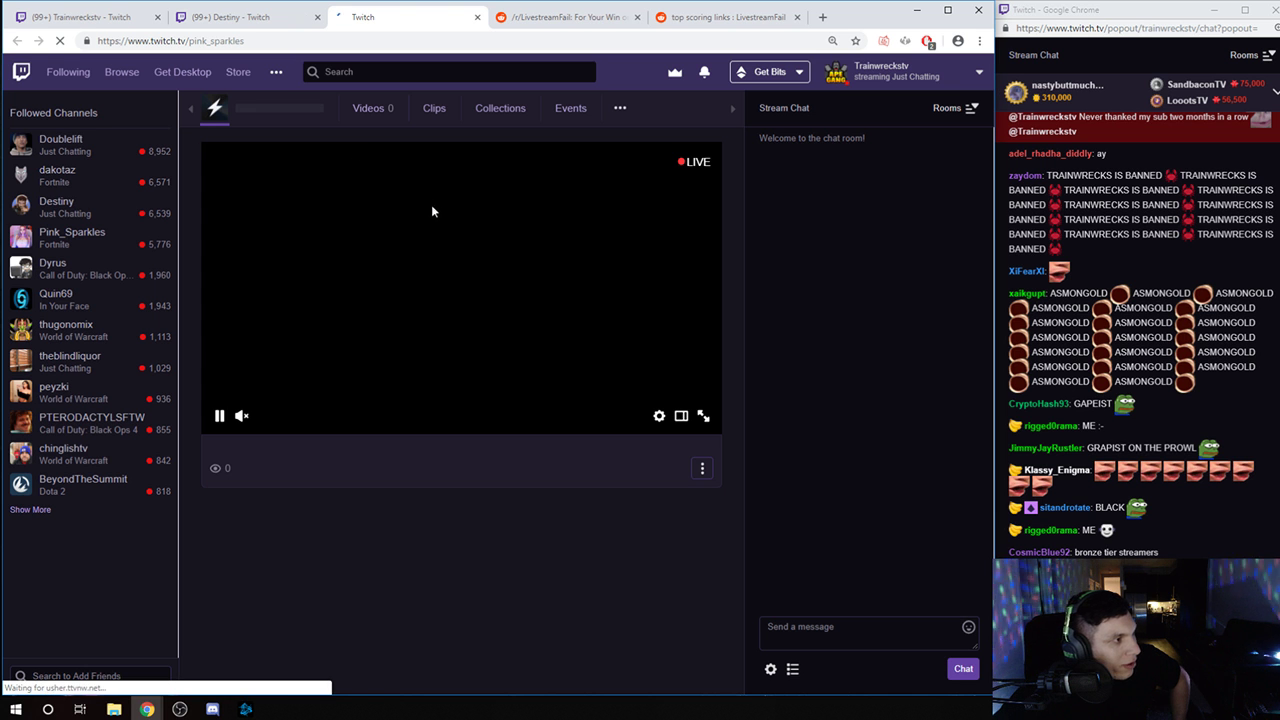Expand the bits leaderboard chevron in popout chat
This screenshot has height=720, width=1280.
tap(1276, 91)
